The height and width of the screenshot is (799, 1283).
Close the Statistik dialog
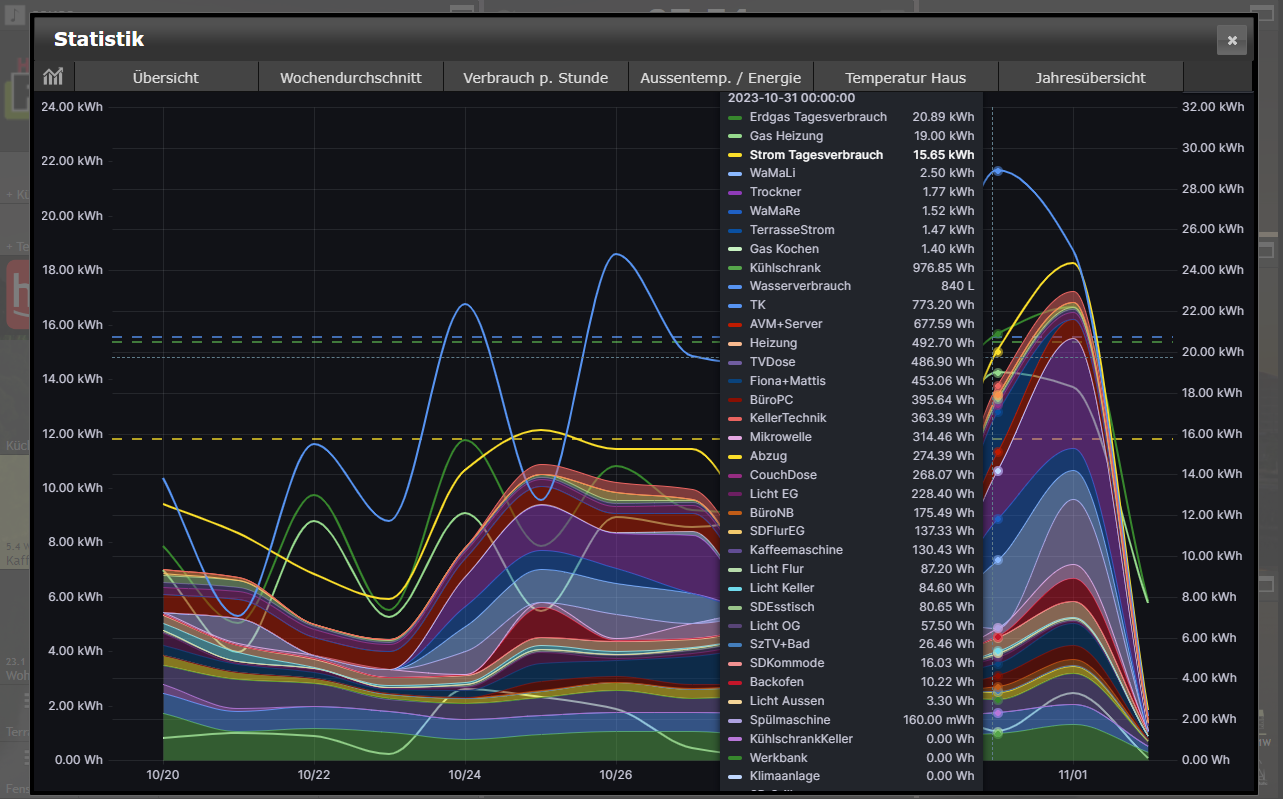[1232, 40]
